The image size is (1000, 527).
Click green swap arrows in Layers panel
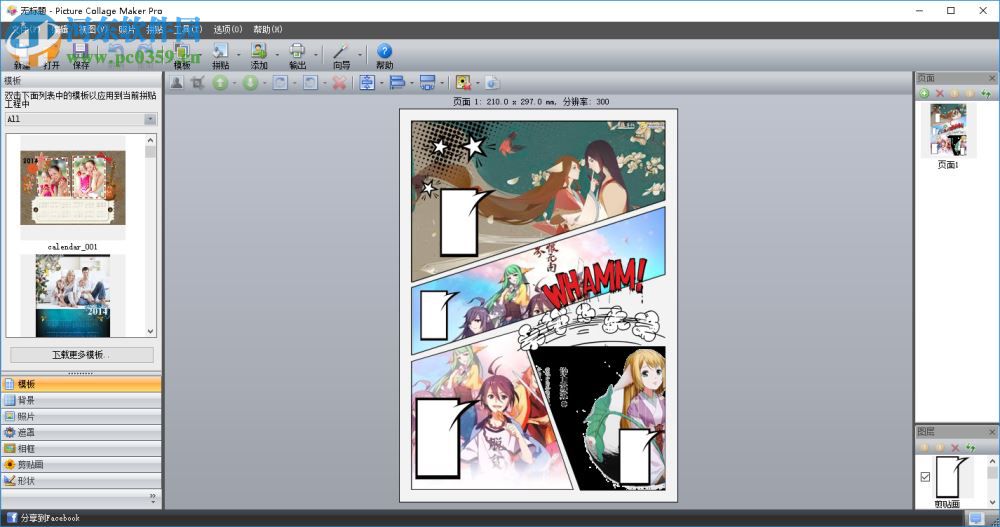tap(970, 447)
